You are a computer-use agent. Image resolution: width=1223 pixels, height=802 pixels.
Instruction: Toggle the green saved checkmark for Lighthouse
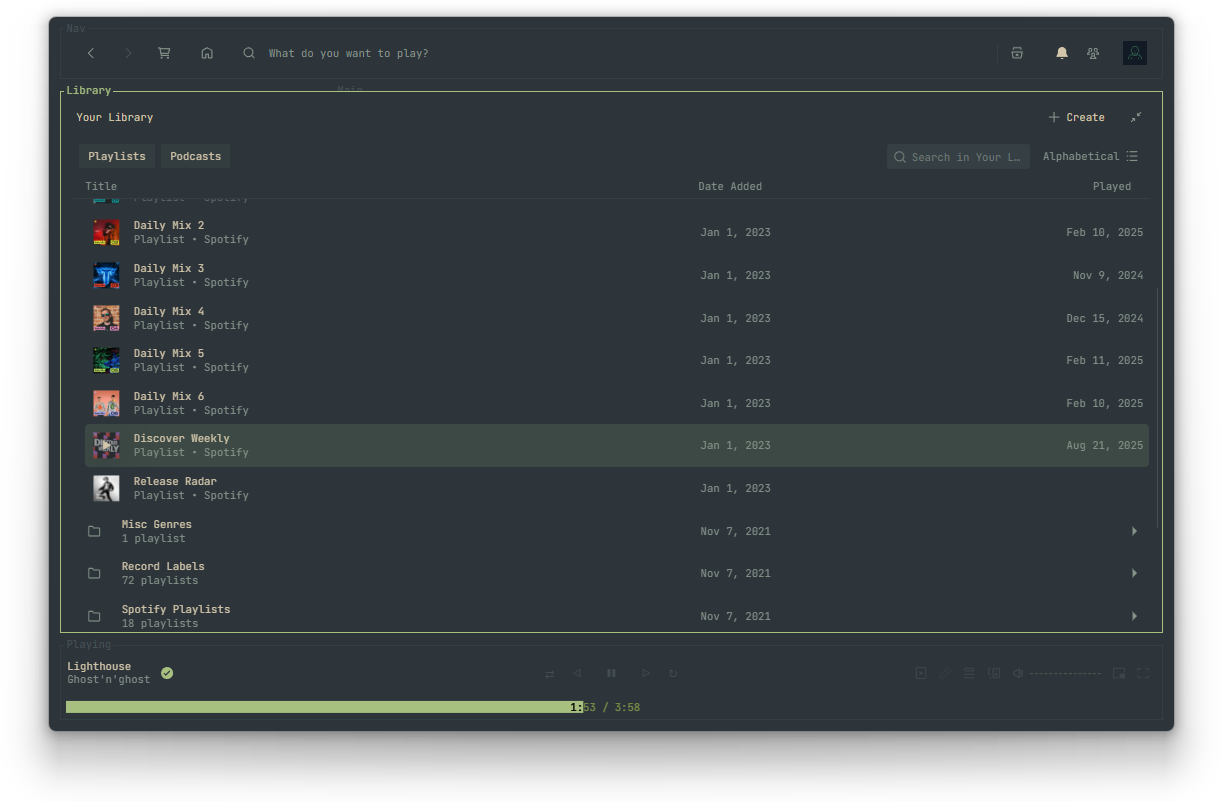(x=167, y=673)
